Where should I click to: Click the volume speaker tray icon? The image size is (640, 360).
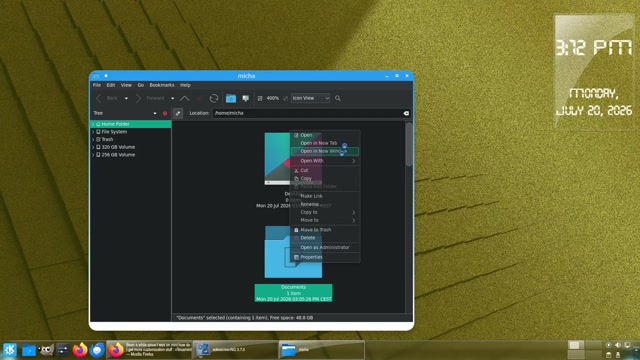[x=618, y=345]
